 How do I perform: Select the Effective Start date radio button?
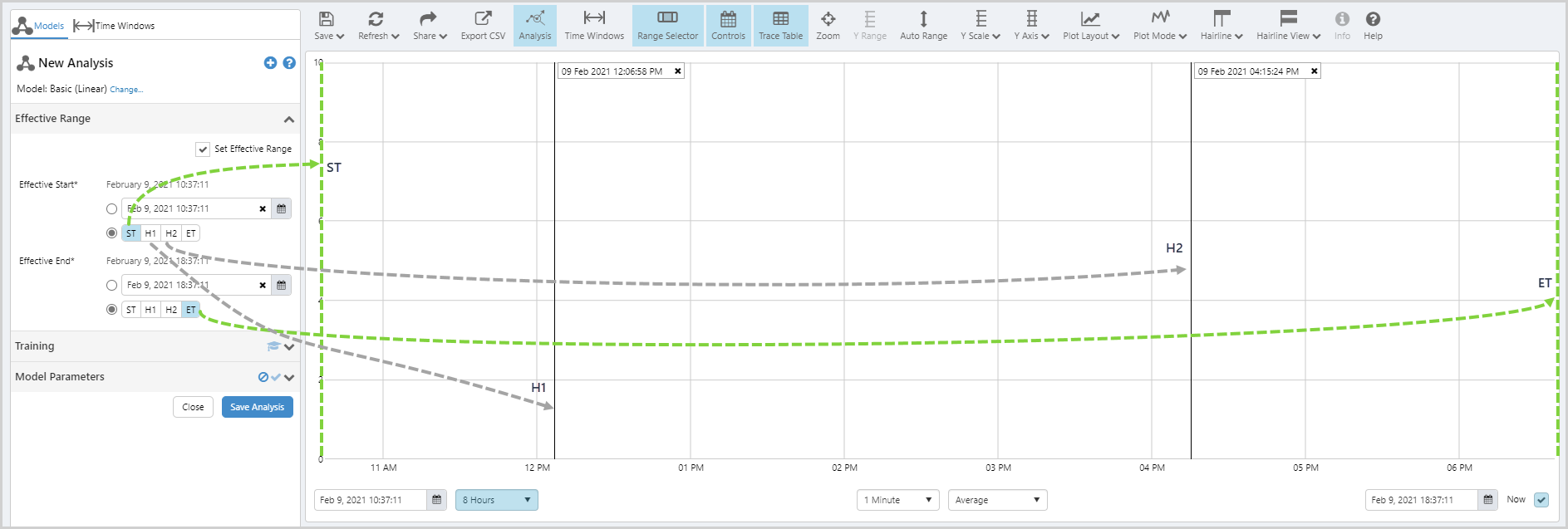[x=111, y=209]
